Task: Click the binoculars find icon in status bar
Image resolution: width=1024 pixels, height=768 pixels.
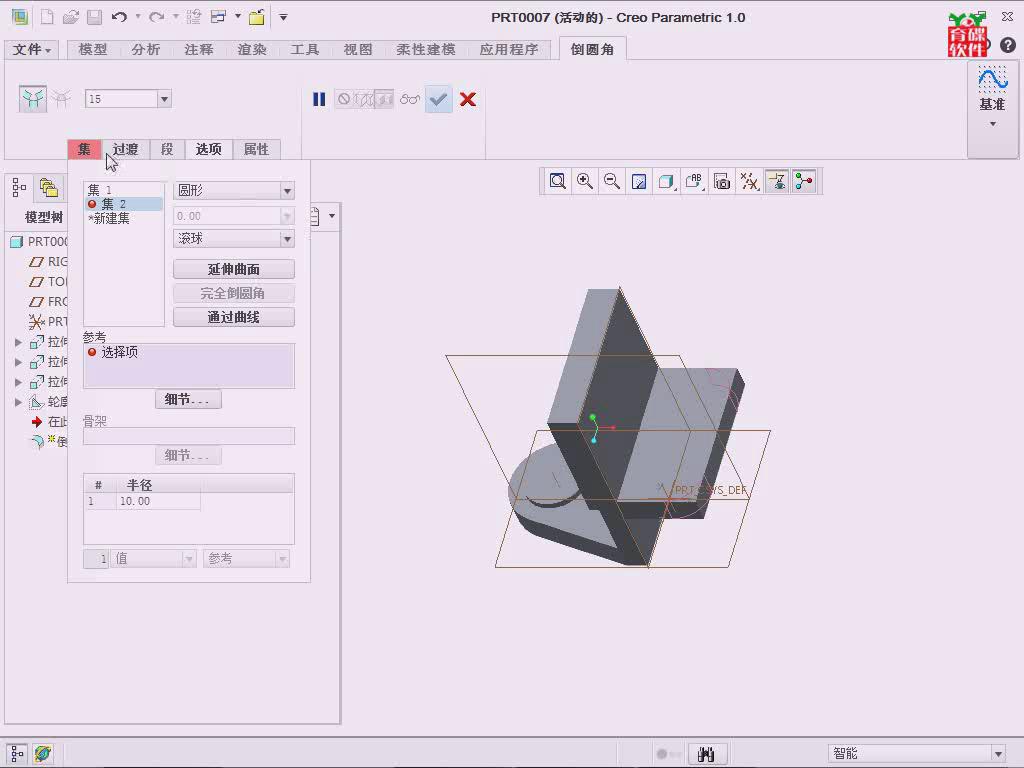Action: (x=705, y=754)
